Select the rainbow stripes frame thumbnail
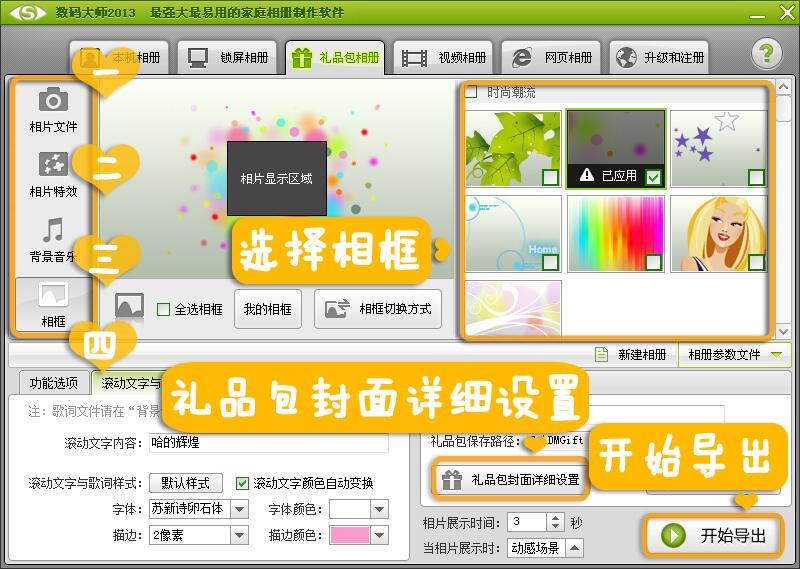Screen dimensions: 800x569 point(616,234)
